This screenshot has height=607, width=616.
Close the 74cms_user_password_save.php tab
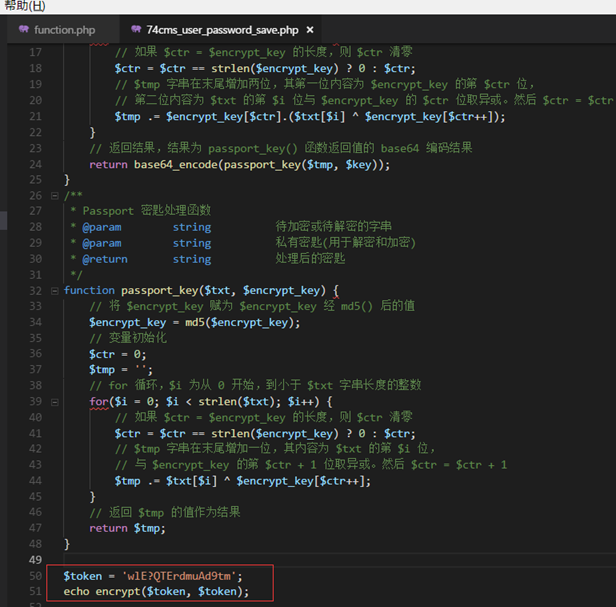coord(310,30)
